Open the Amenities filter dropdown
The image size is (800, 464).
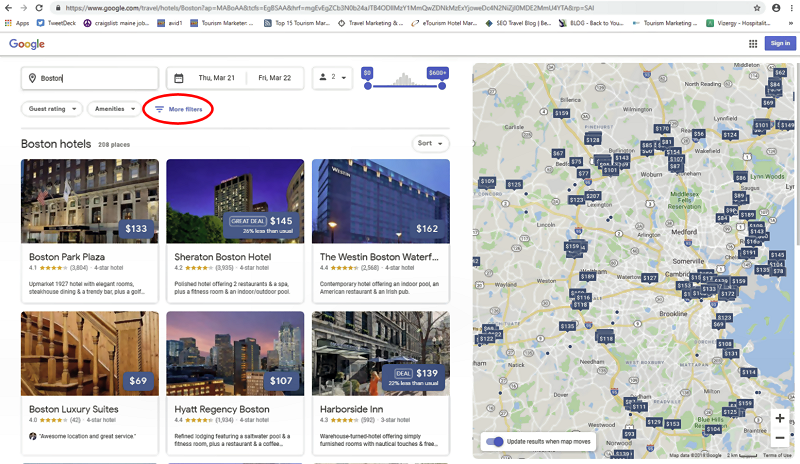coord(114,109)
